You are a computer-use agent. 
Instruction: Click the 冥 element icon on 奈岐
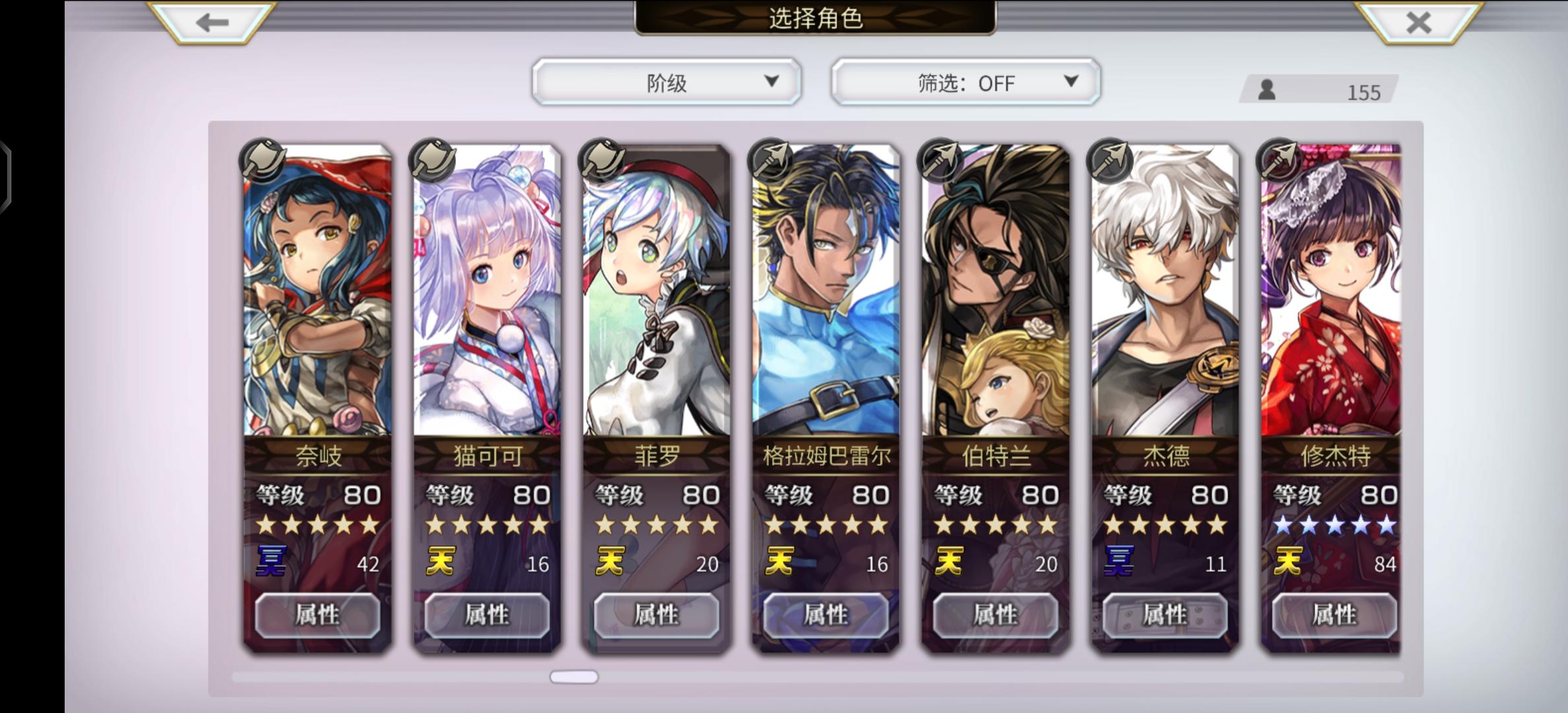coord(271,562)
